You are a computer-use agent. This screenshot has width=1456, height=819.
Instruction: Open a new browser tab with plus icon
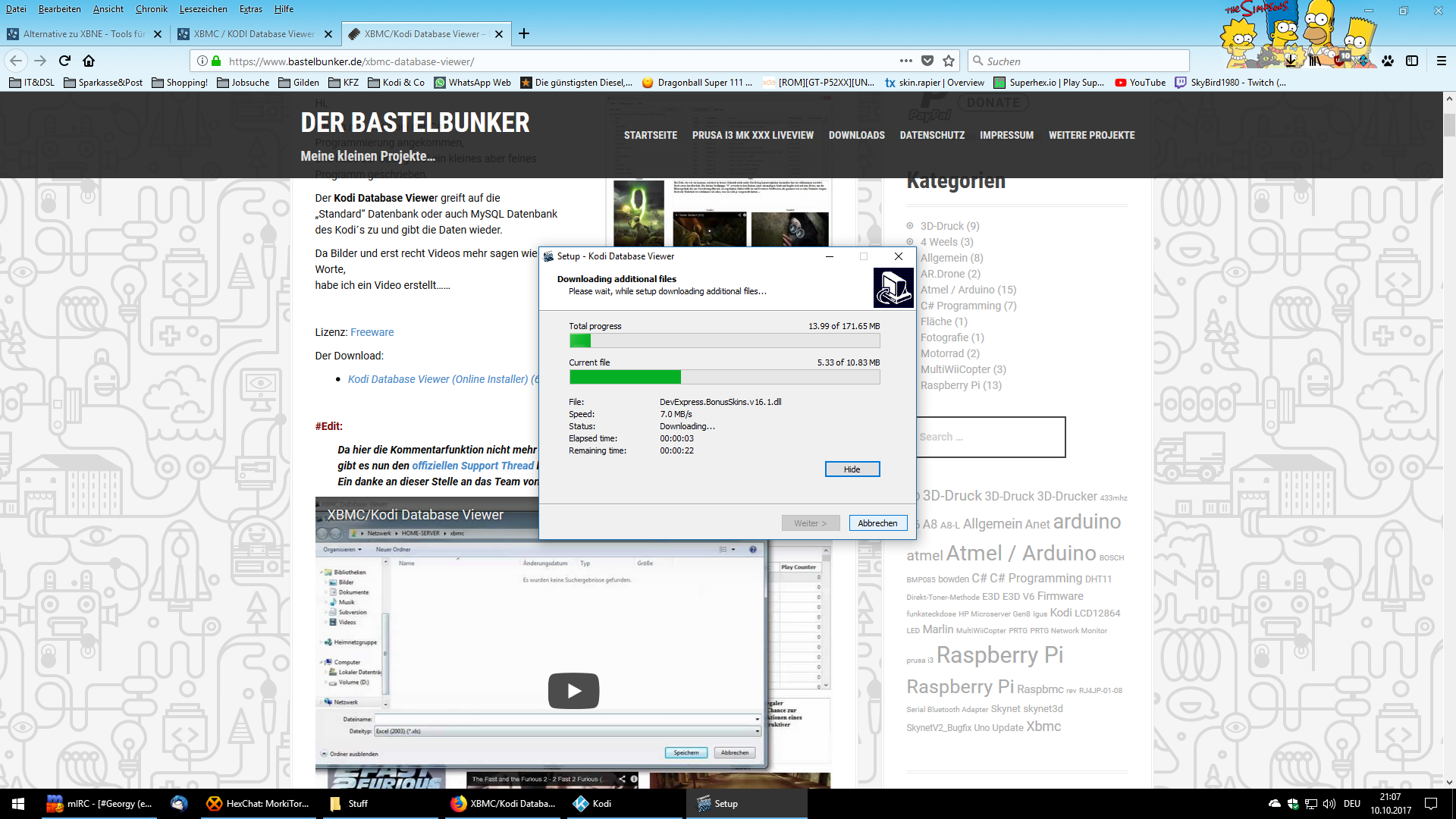coord(524,33)
